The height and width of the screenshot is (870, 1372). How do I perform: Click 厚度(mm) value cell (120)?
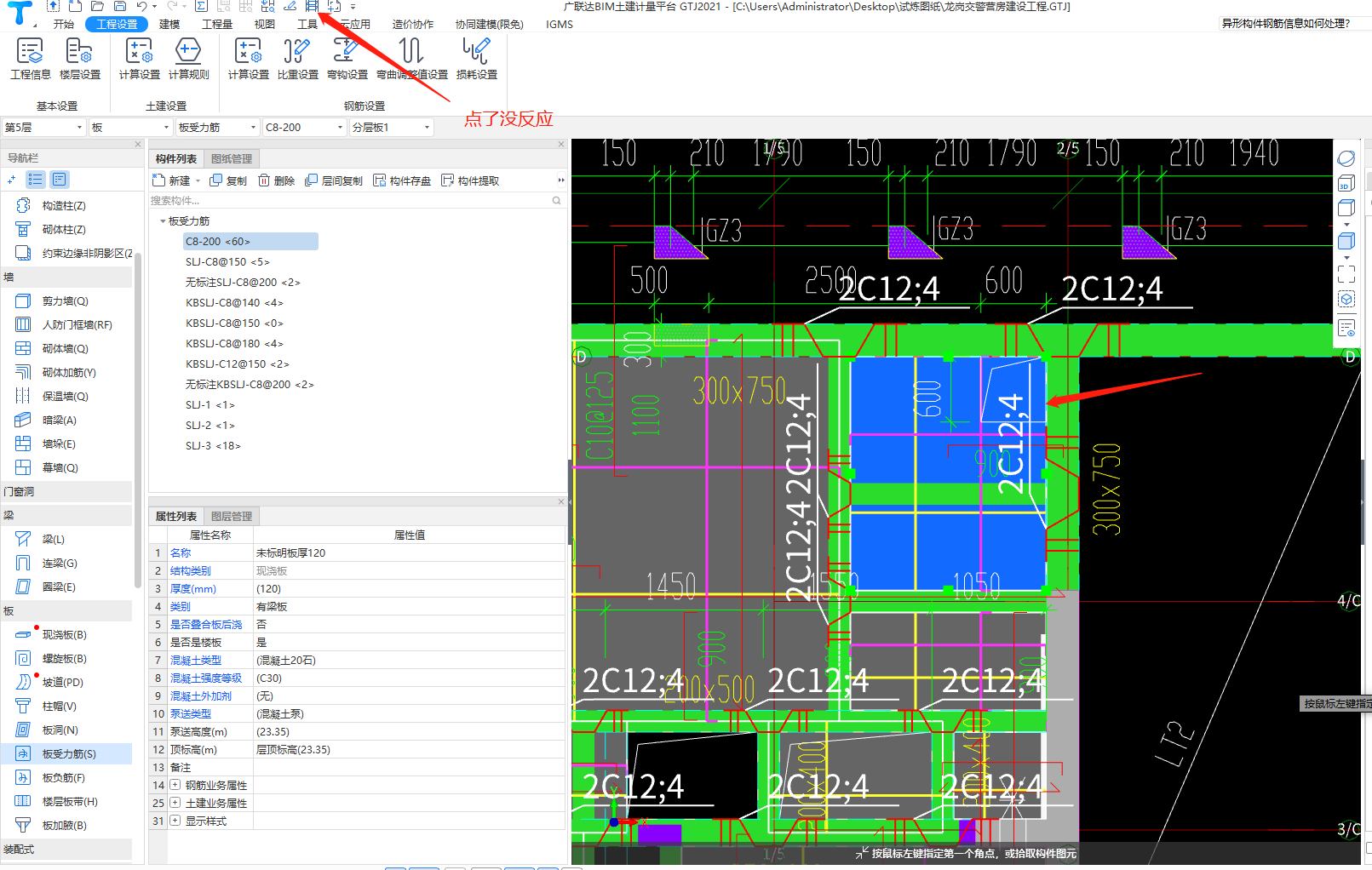[410, 588]
